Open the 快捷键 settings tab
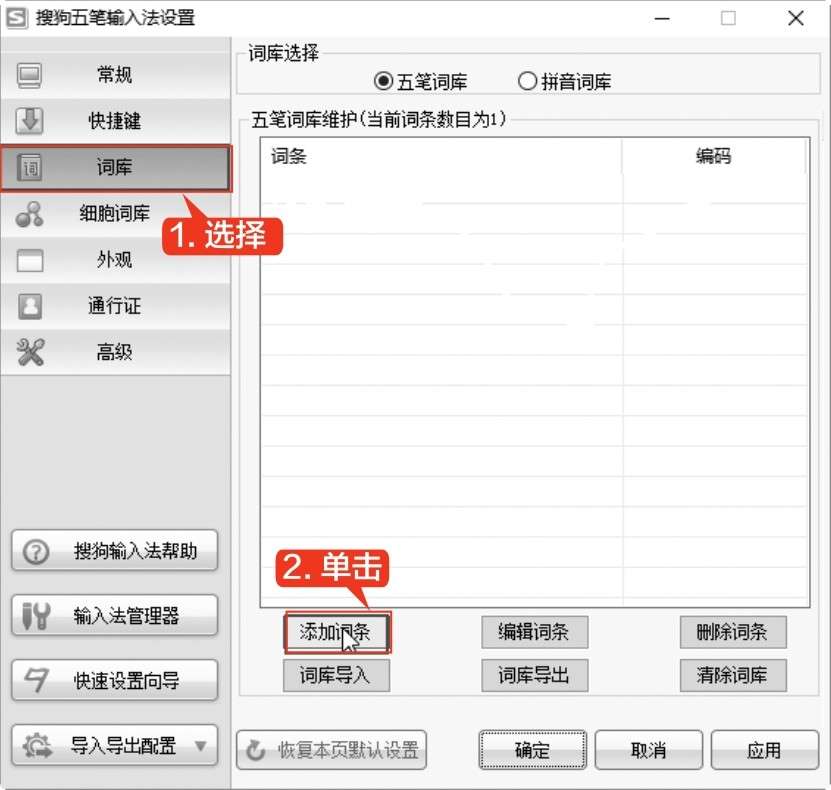The height and width of the screenshot is (790, 831). 116,121
